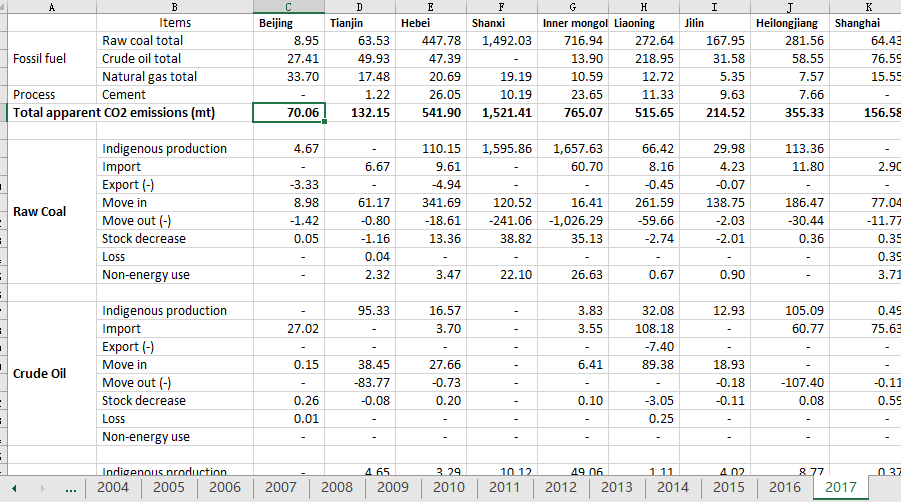The width and height of the screenshot is (901, 502).
Task: Select Liaoning total emissions 515.65
Action: (644, 113)
